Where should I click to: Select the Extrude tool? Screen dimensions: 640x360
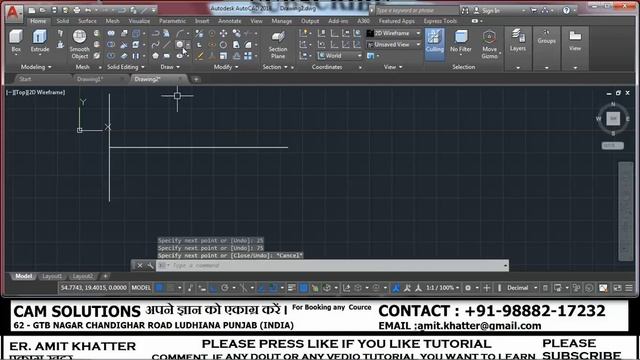tap(40, 41)
